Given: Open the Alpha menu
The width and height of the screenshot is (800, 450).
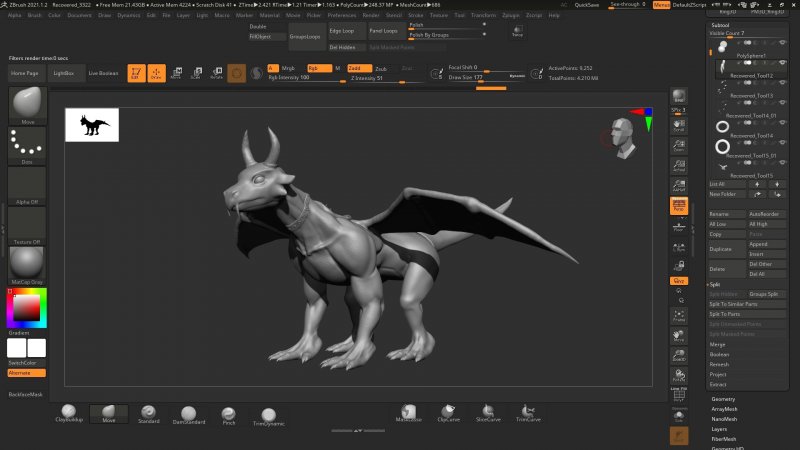Looking at the screenshot, I should (14, 15).
